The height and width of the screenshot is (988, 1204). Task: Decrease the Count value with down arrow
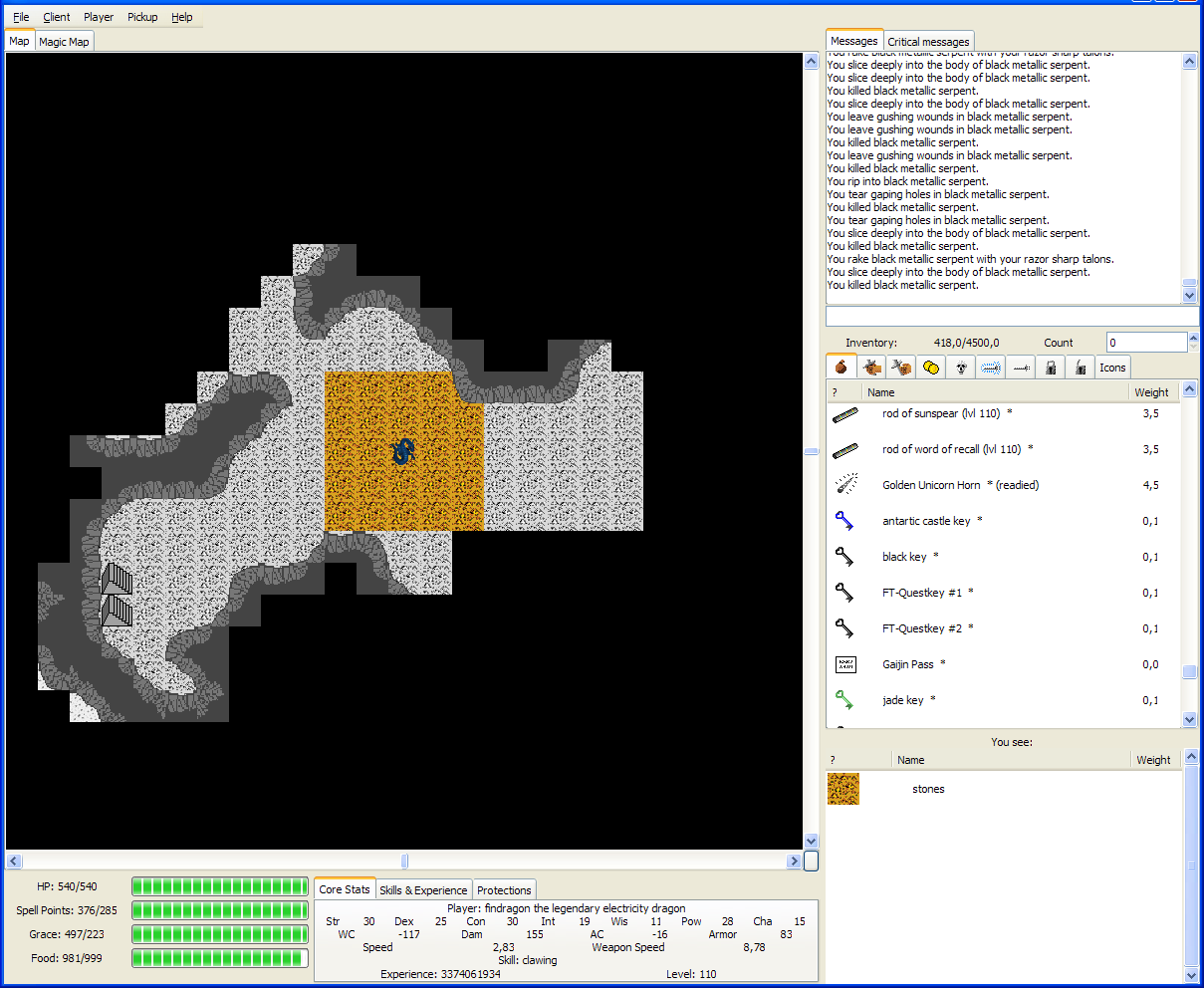point(1193,348)
